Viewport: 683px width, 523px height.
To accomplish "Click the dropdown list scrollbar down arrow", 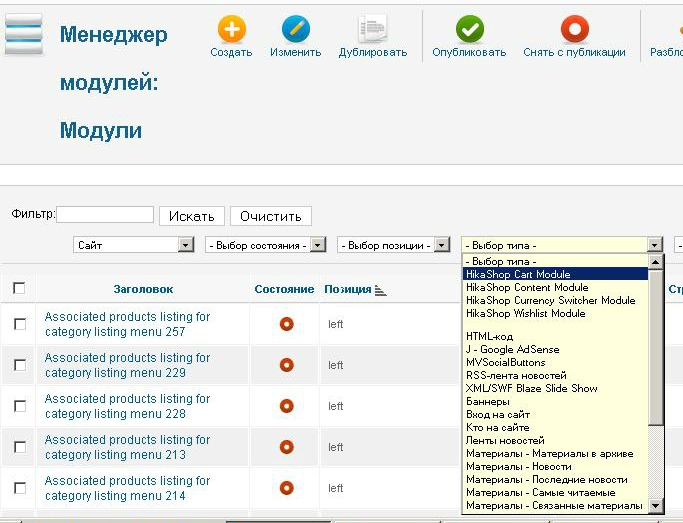I will click(656, 507).
